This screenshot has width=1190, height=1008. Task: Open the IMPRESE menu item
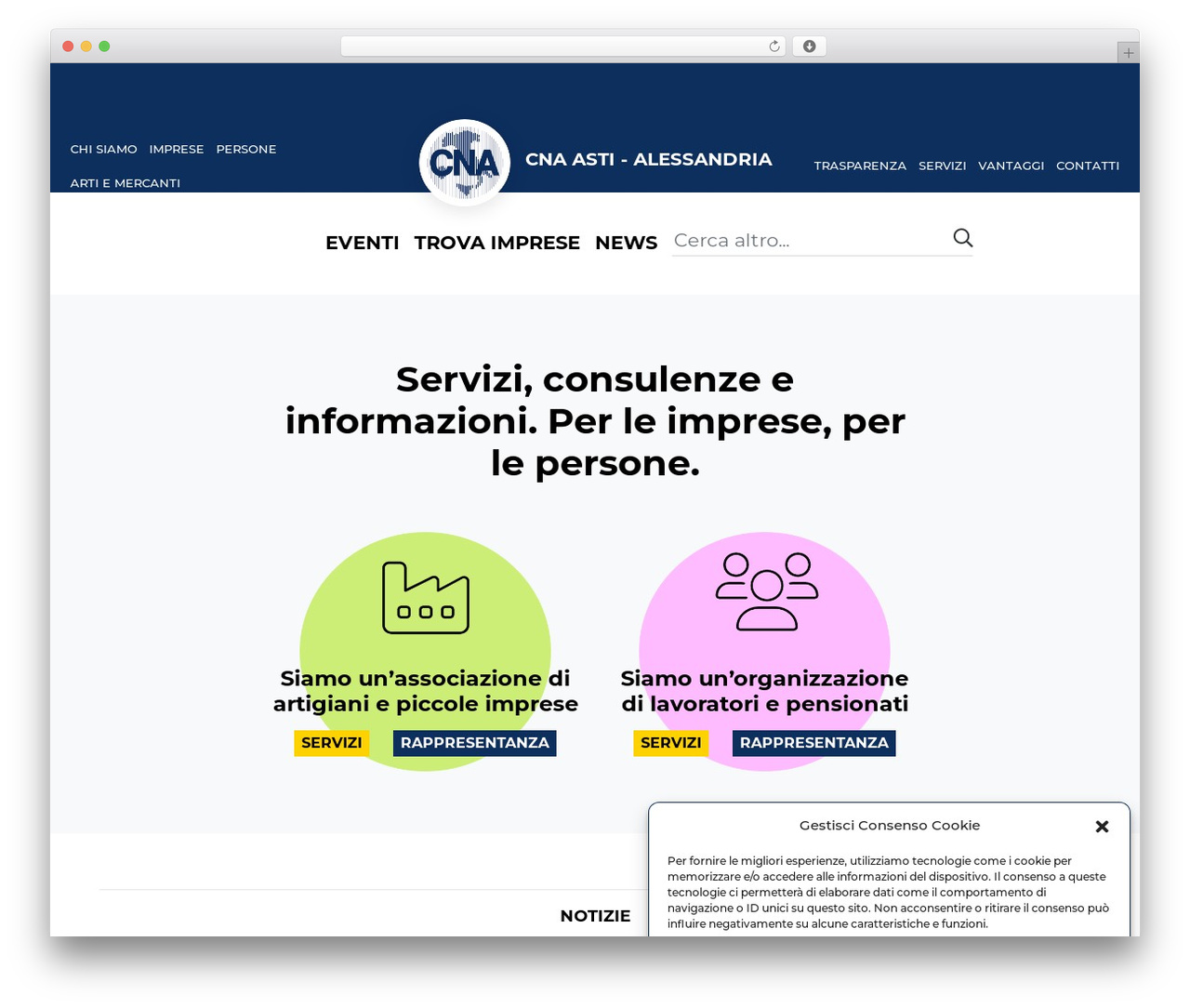coord(177,149)
